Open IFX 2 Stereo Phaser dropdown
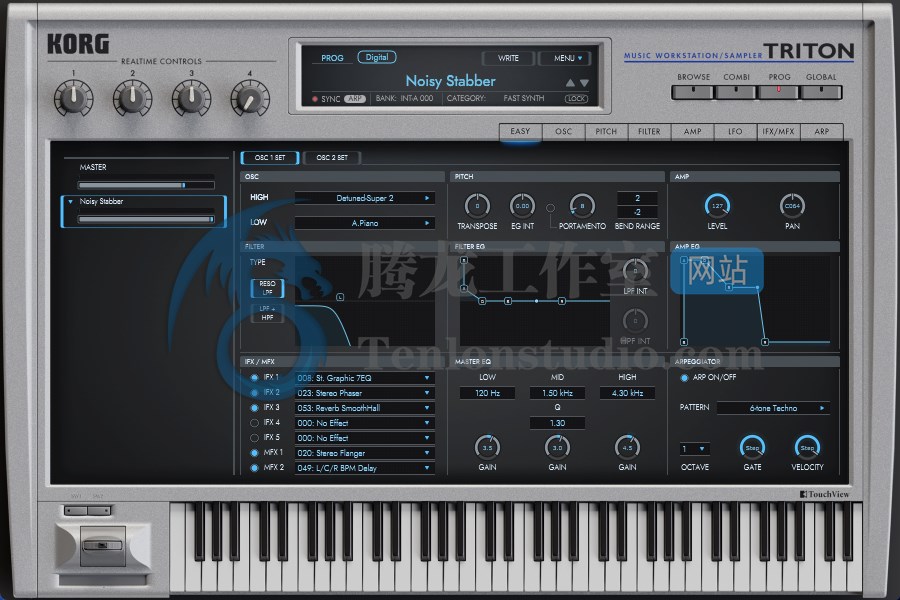Image resolution: width=900 pixels, height=600 pixels. pos(364,393)
